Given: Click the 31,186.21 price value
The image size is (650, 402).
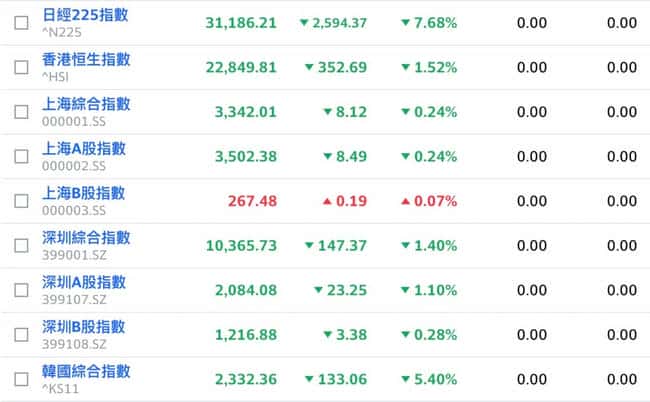Looking at the screenshot, I should coord(240,23).
